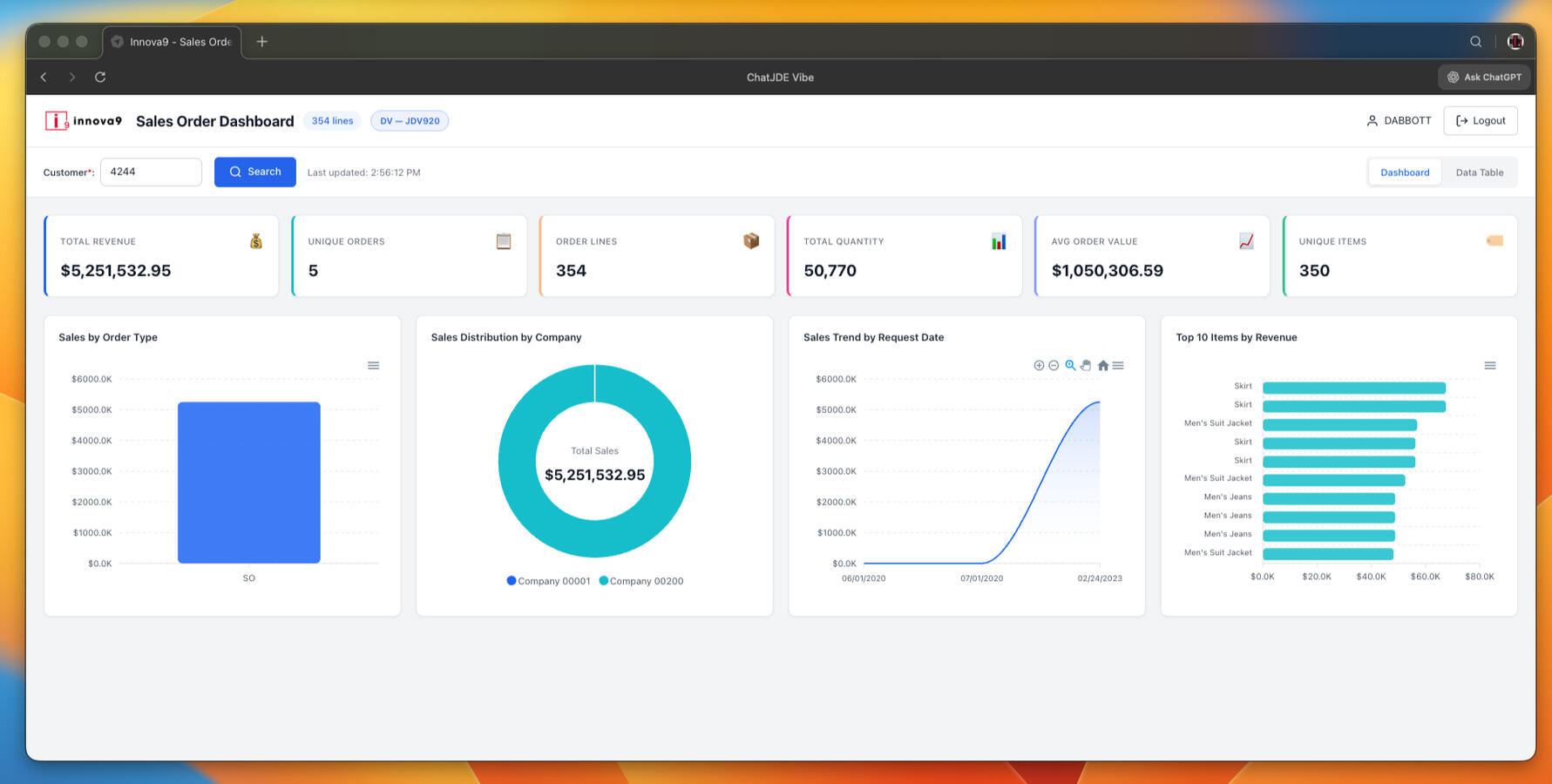1552x784 pixels.
Task: Open the Top 10 Items by Revenue menu
Action: click(1491, 365)
